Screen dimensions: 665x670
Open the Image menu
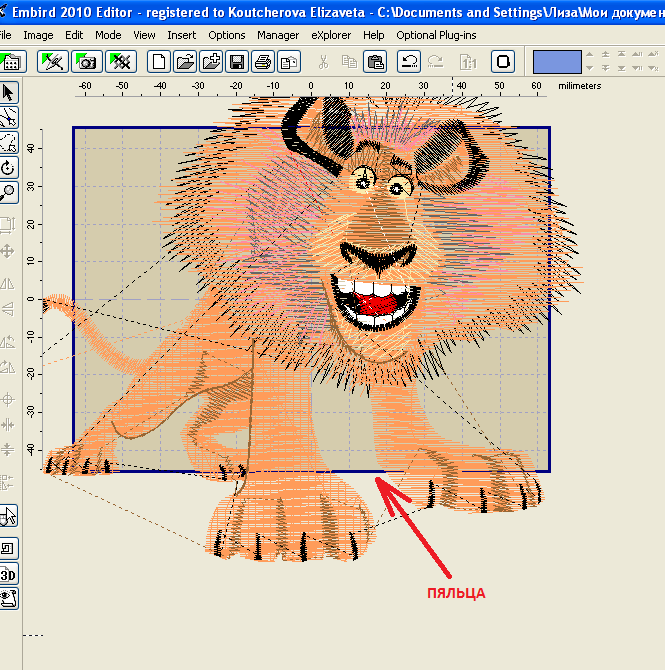click(38, 35)
